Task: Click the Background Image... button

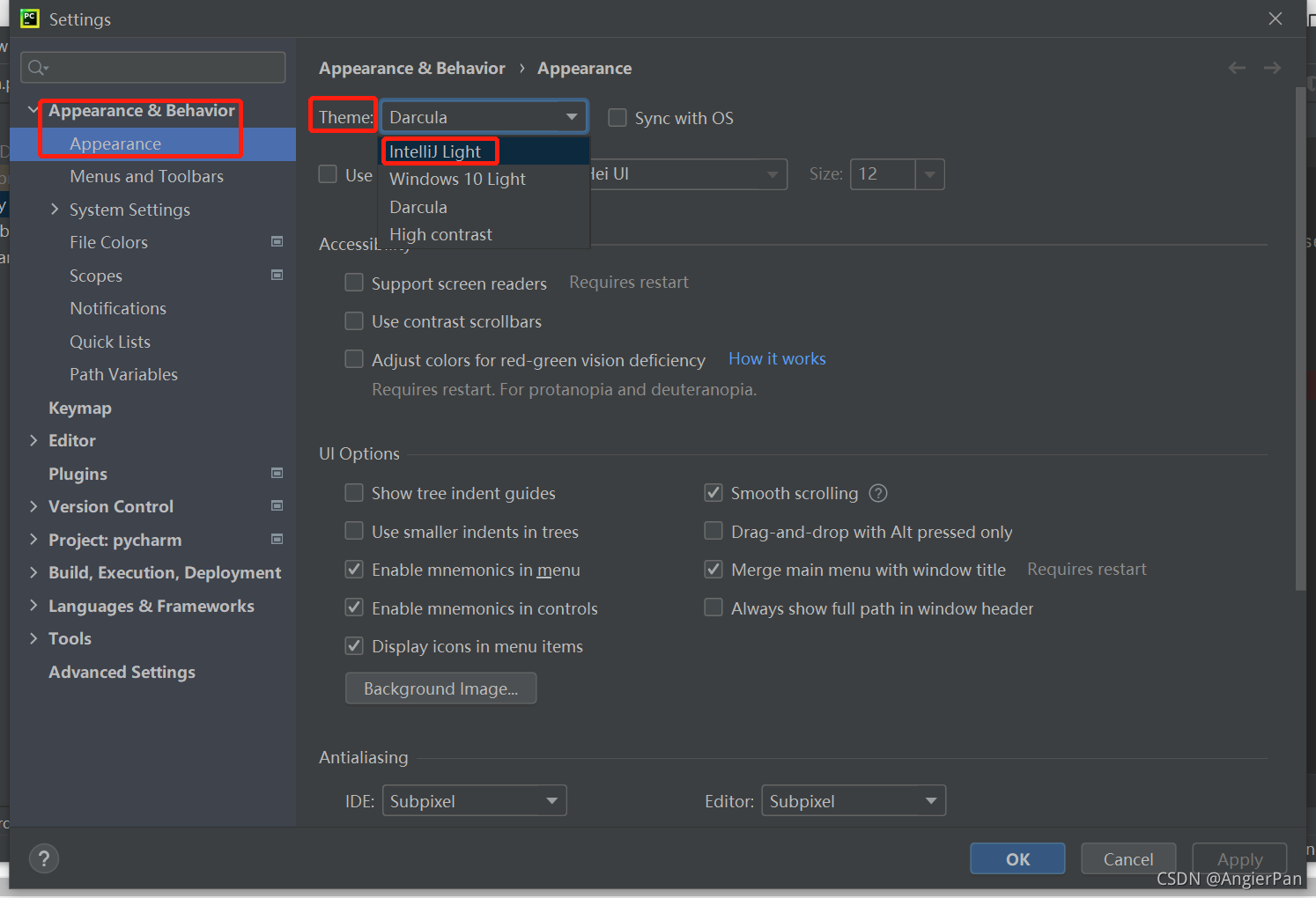Action: (440, 688)
